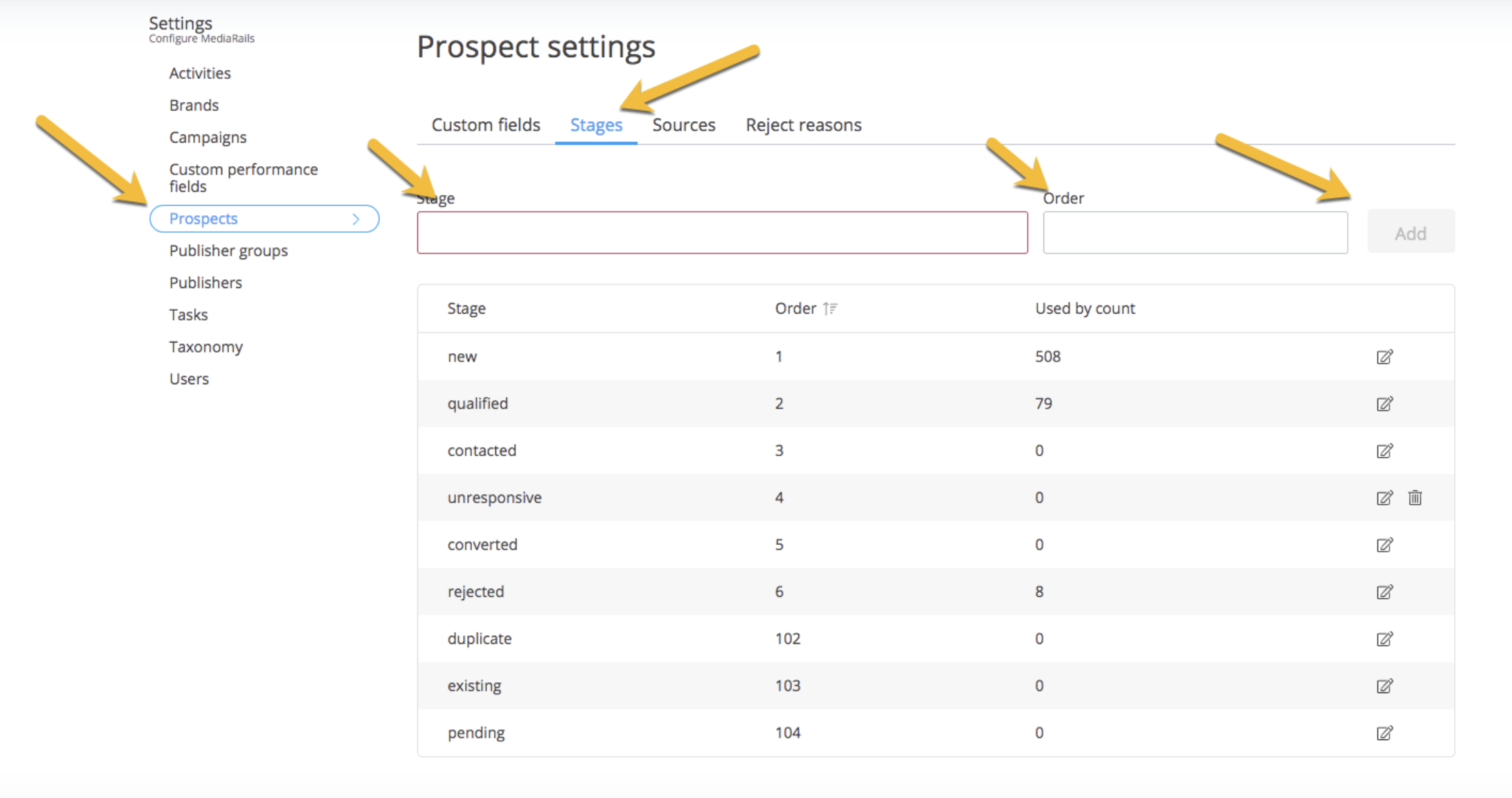Go to Publisher groups settings

point(228,251)
